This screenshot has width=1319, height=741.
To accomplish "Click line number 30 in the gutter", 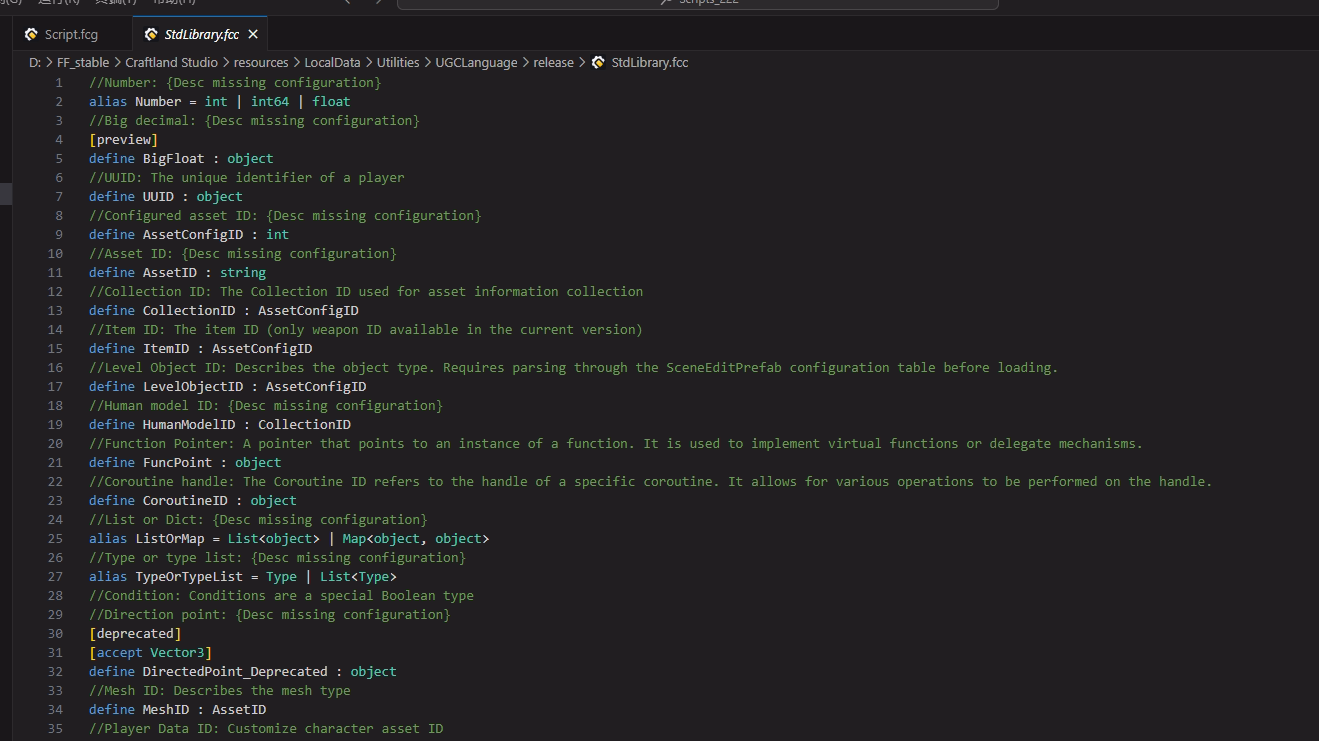I will [55, 633].
